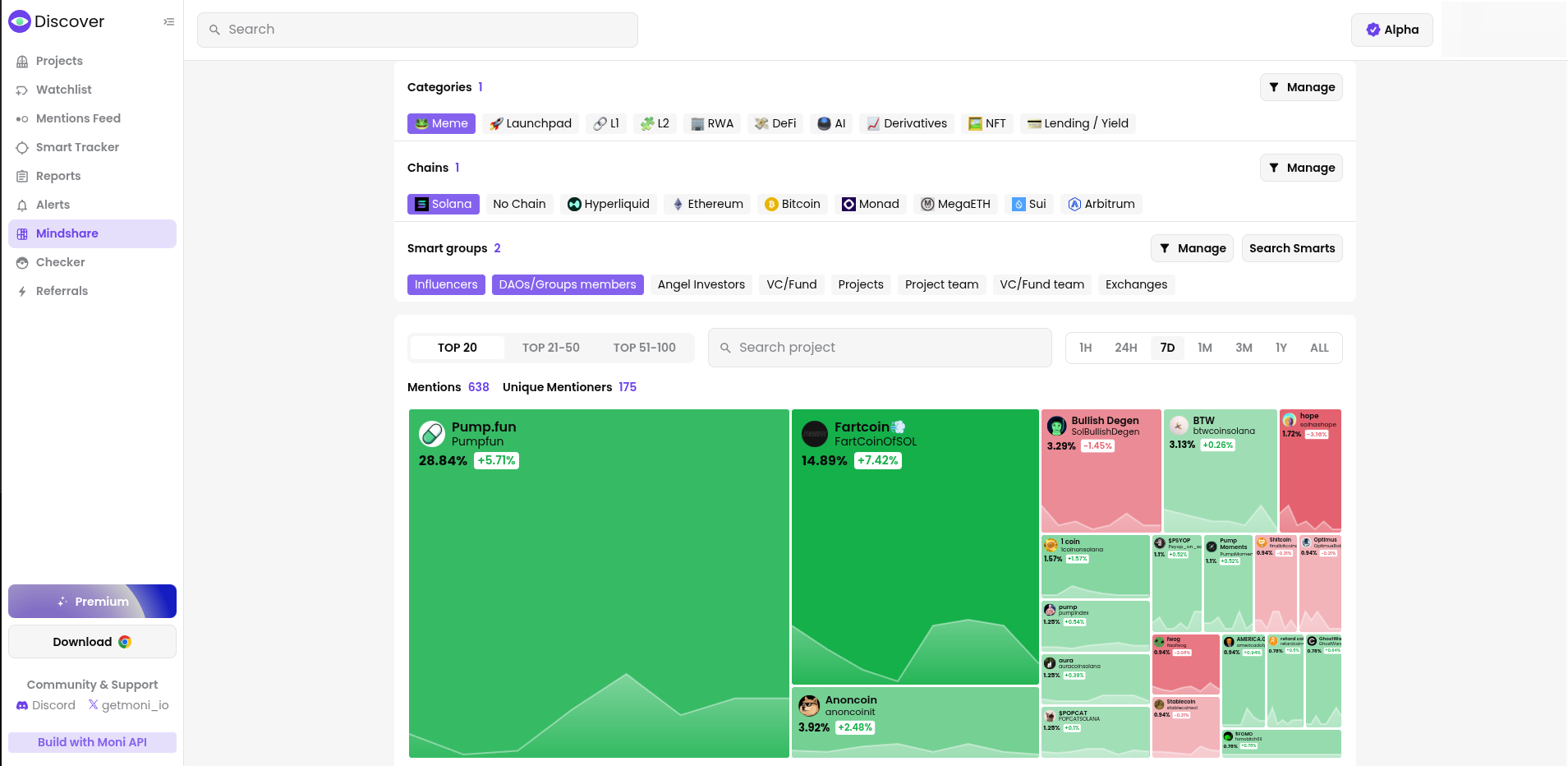Click the Search Smarts button
Viewport: 1568px width, 766px height.
(1291, 248)
